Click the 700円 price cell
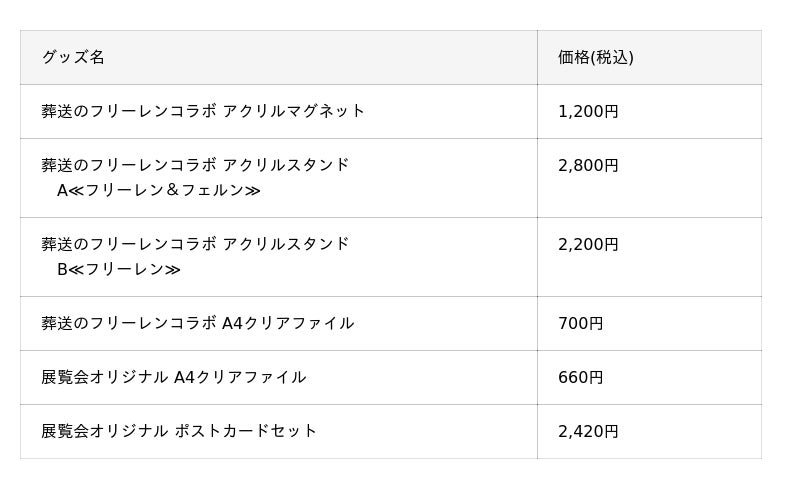The height and width of the screenshot is (489, 800). pyautogui.click(x=649, y=324)
